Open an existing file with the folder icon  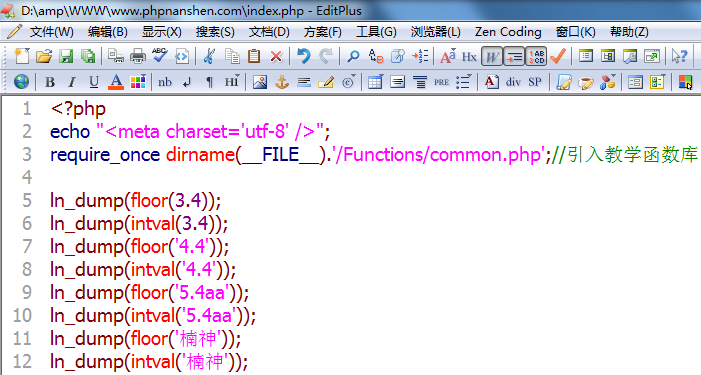[44, 56]
